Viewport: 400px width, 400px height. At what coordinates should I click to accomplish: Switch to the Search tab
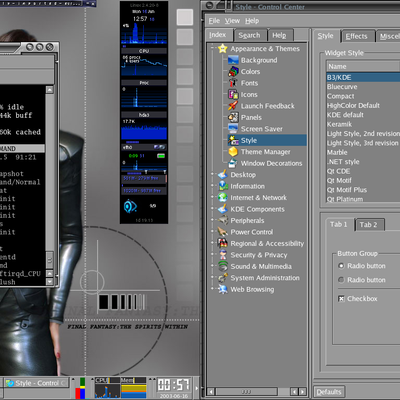(x=249, y=35)
